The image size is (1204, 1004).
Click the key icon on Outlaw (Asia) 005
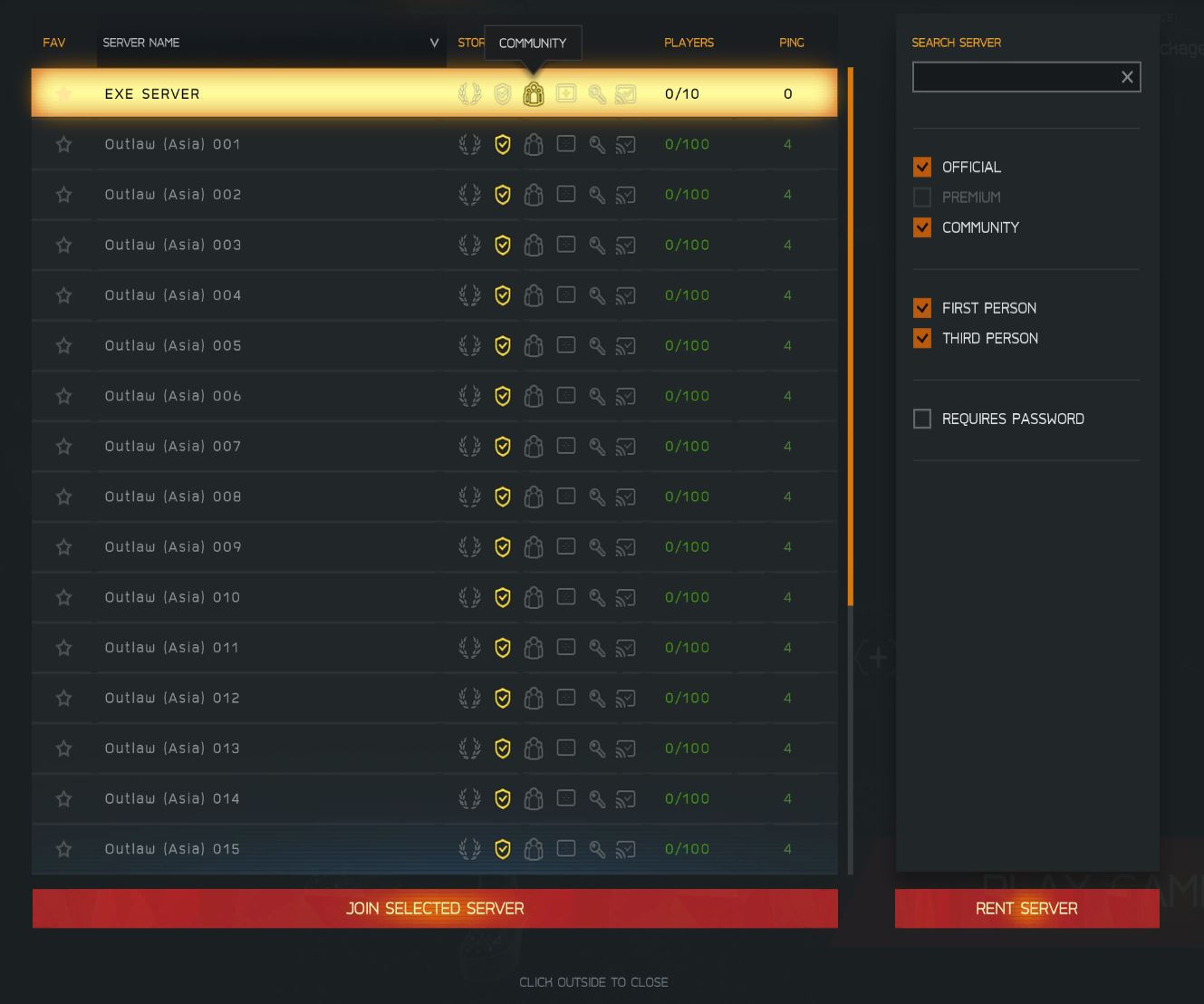tap(597, 345)
